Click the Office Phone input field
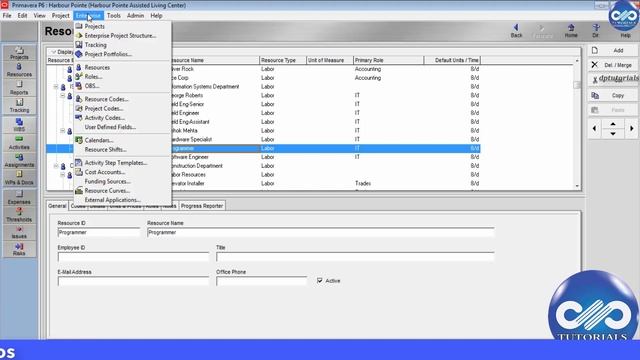This screenshot has height=360, width=640. 261,281
